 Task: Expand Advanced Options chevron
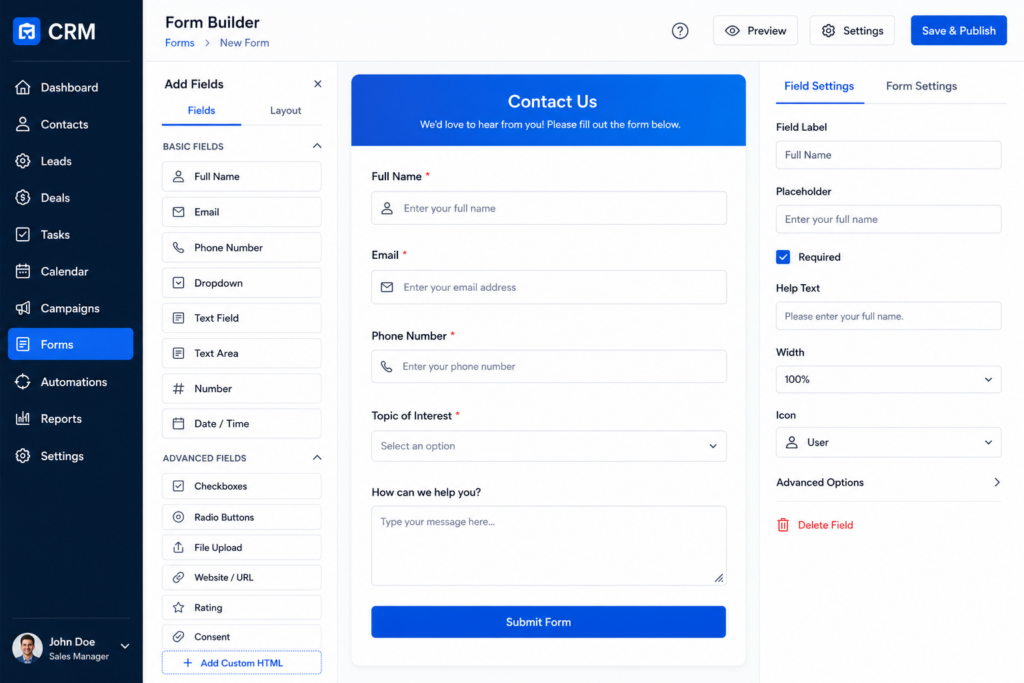(x=997, y=483)
